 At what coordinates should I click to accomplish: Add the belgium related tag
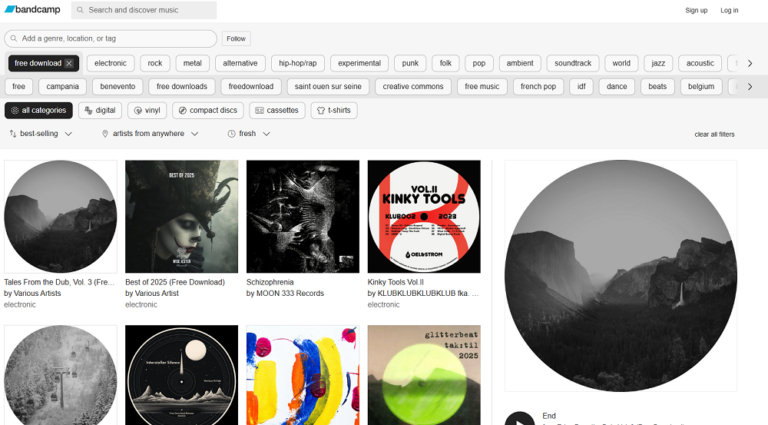701,87
